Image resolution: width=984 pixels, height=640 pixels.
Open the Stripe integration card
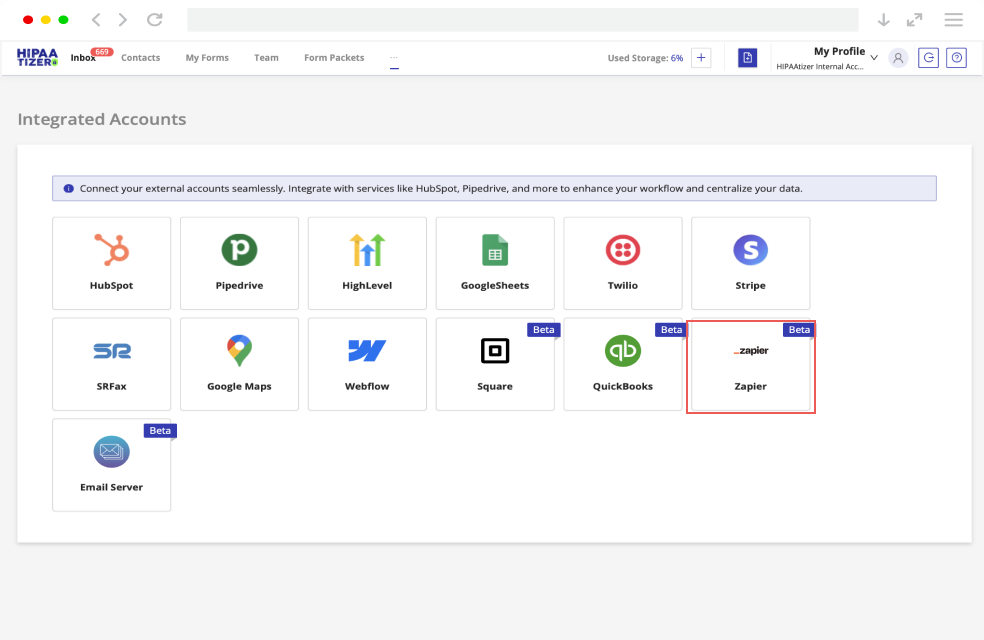click(x=751, y=264)
